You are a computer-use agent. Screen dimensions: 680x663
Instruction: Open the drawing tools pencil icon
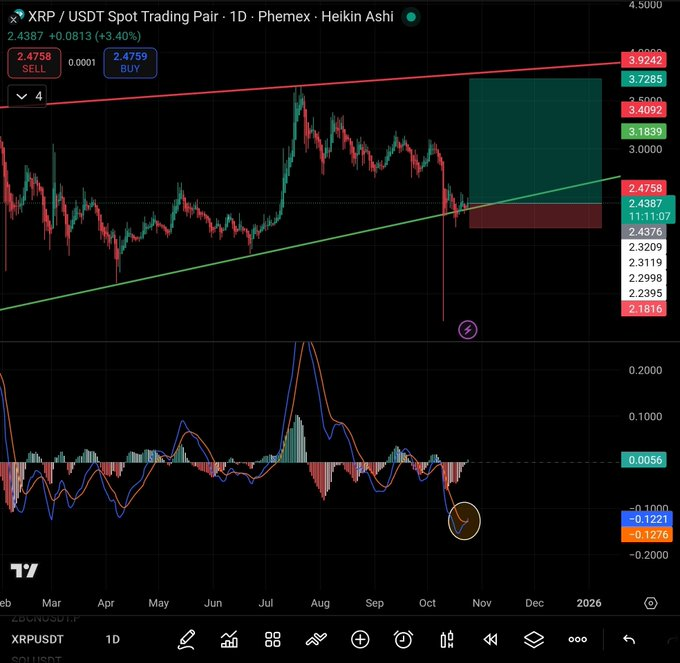coord(186,639)
